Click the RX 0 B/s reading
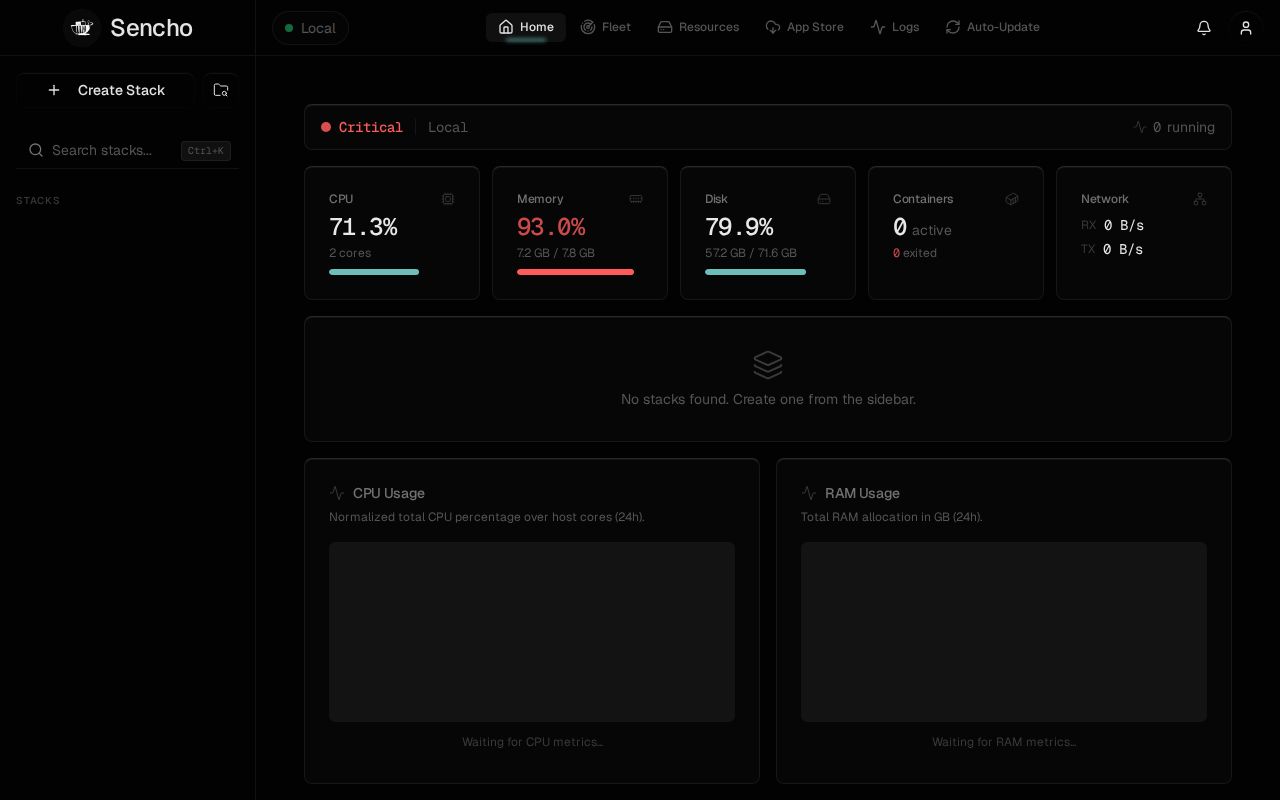The width and height of the screenshot is (1280, 800). (1112, 225)
